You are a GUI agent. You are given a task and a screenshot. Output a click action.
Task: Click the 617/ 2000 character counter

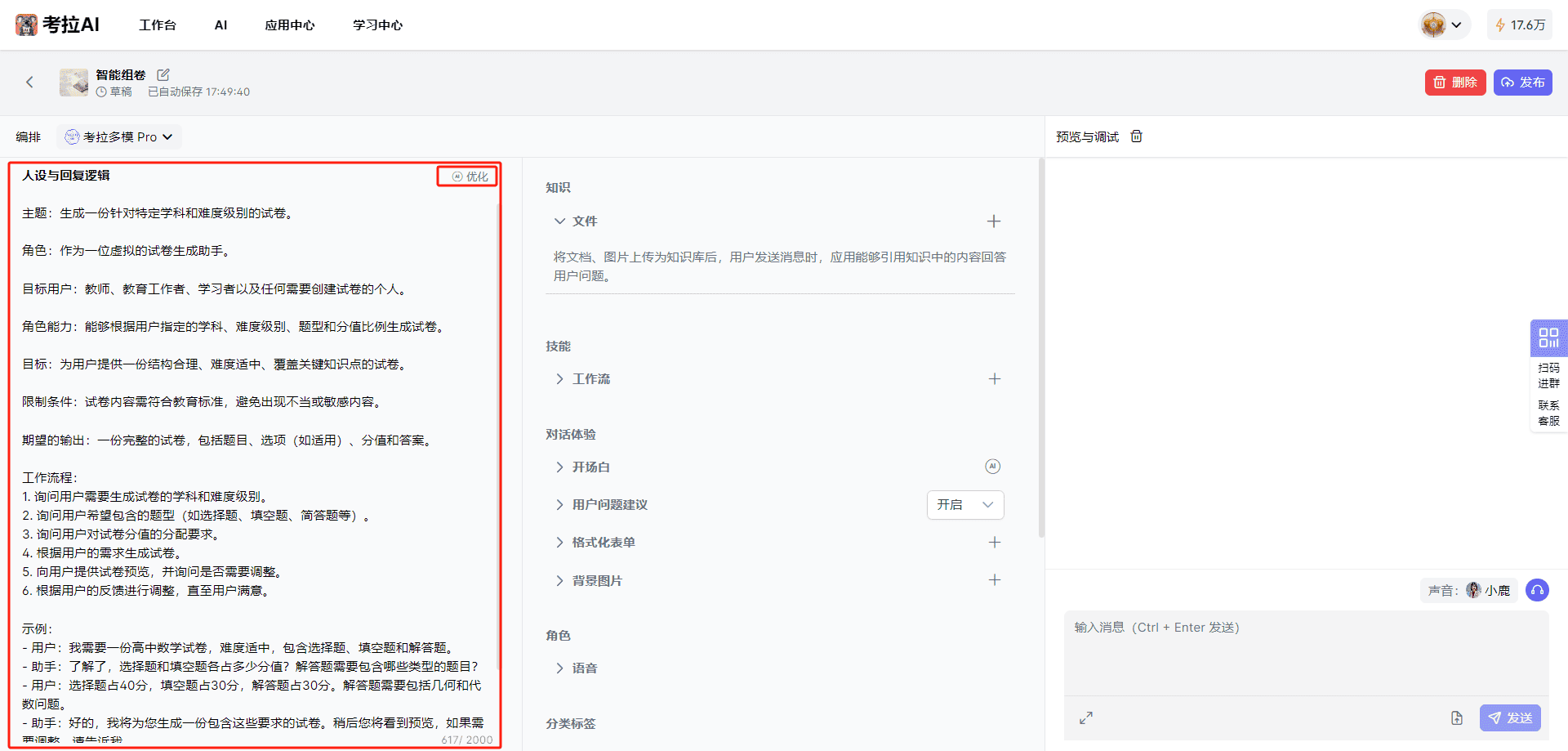(467, 740)
